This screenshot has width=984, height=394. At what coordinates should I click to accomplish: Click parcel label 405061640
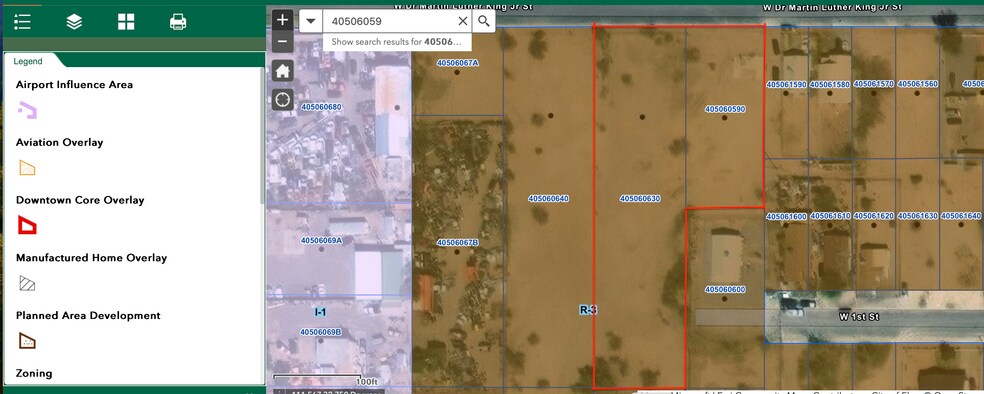click(961, 216)
